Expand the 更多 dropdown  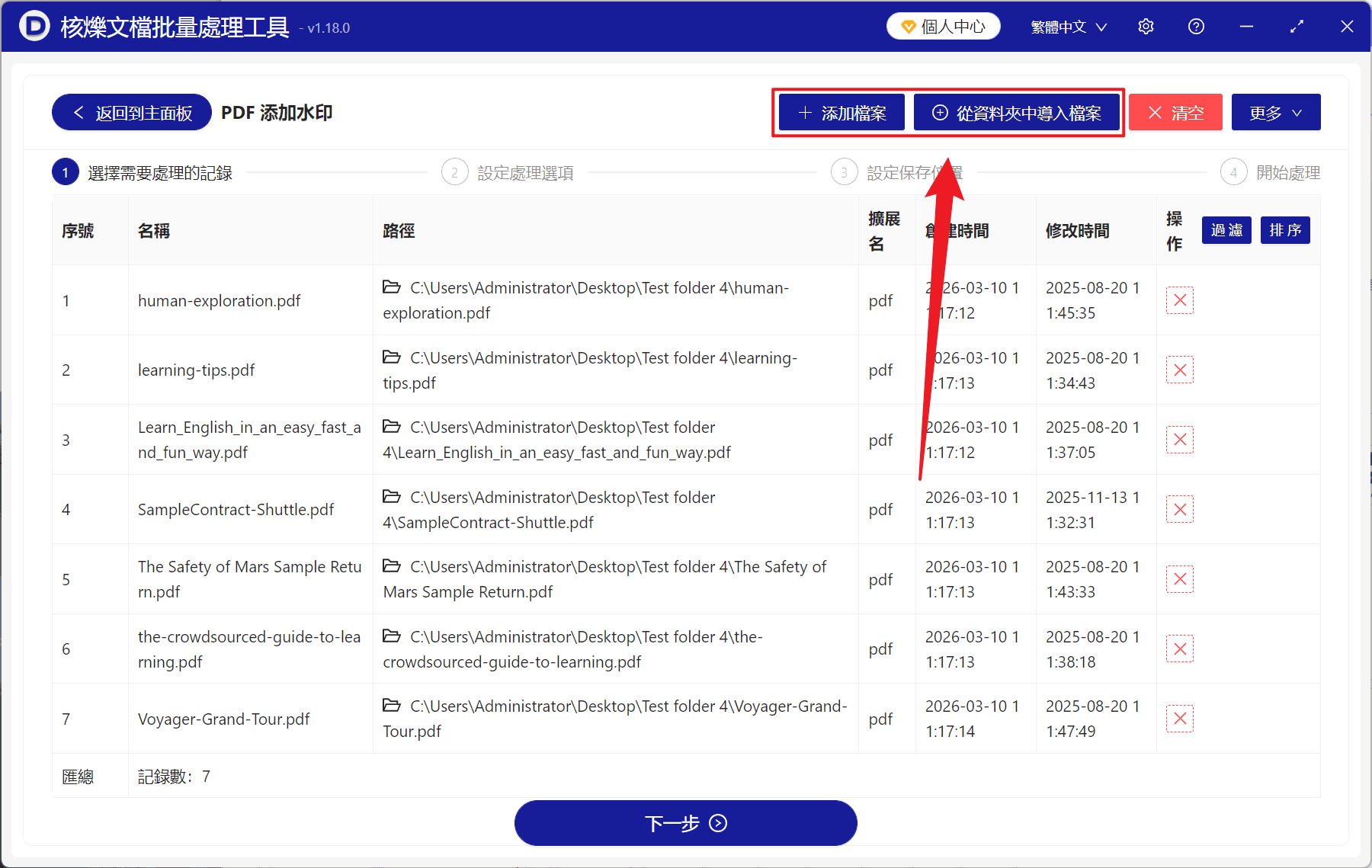pos(1275,112)
